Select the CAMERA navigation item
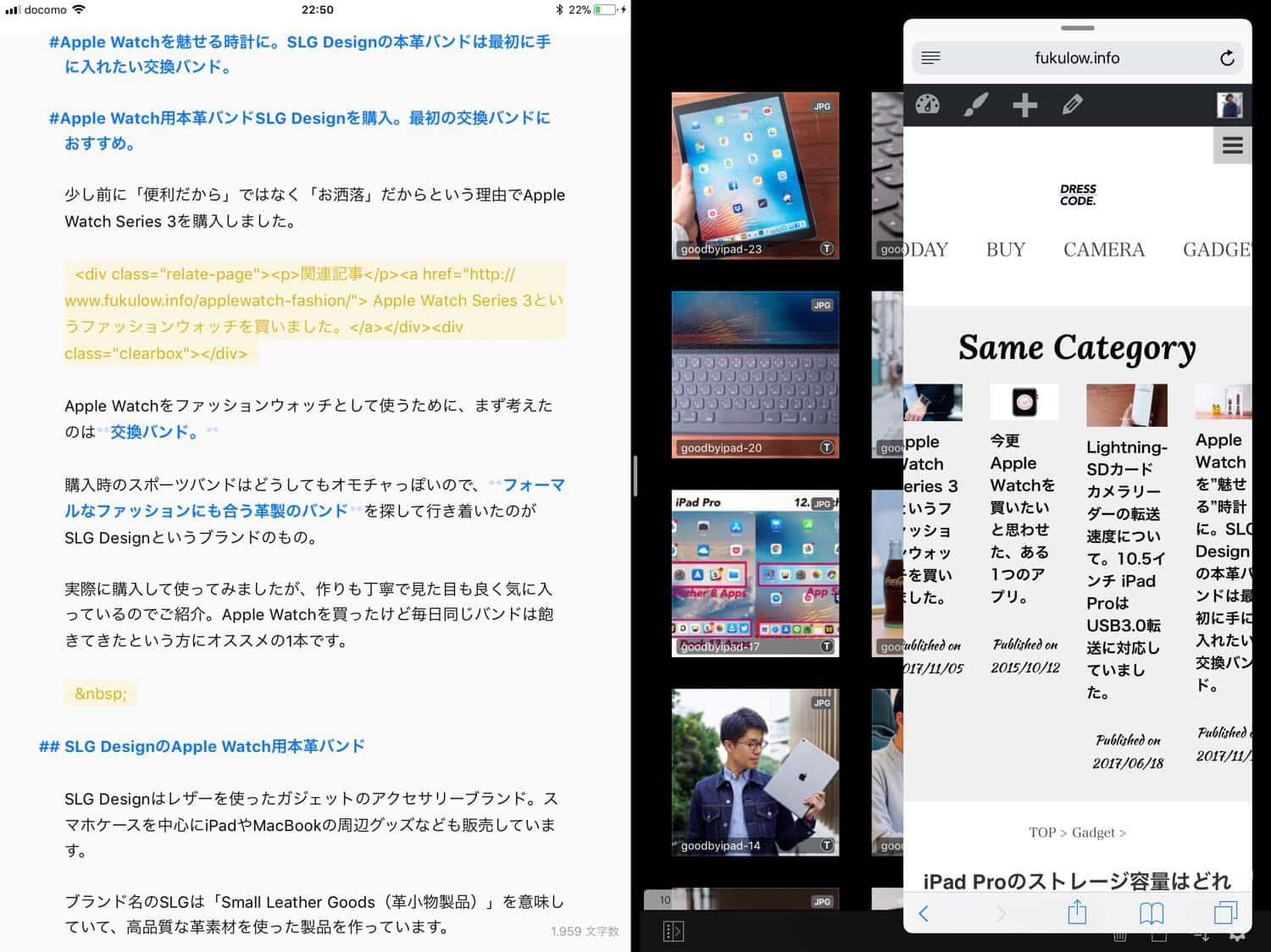The height and width of the screenshot is (952, 1271). coord(1103,250)
